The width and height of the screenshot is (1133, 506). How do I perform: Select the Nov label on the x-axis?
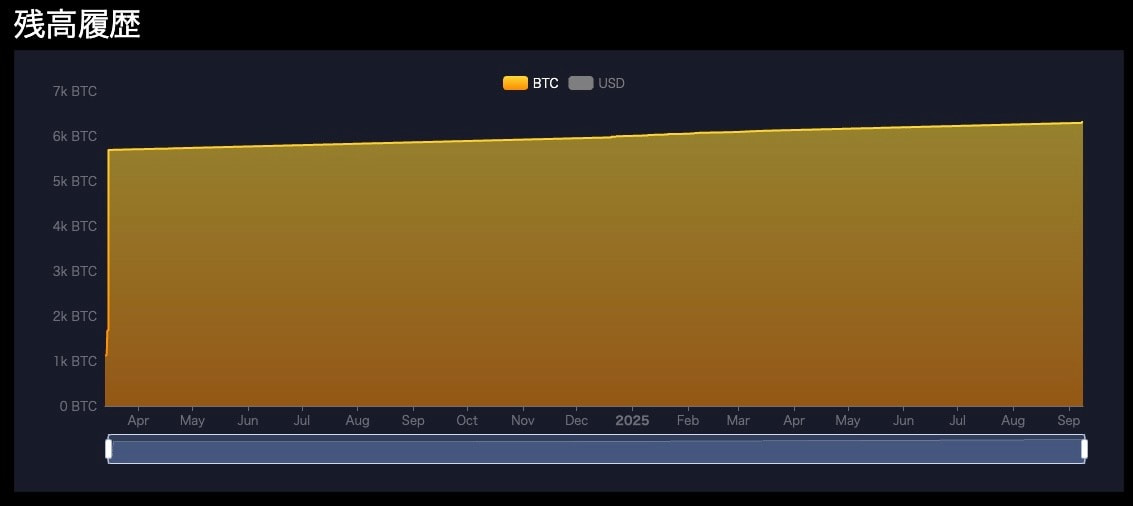(x=522, y=421)
